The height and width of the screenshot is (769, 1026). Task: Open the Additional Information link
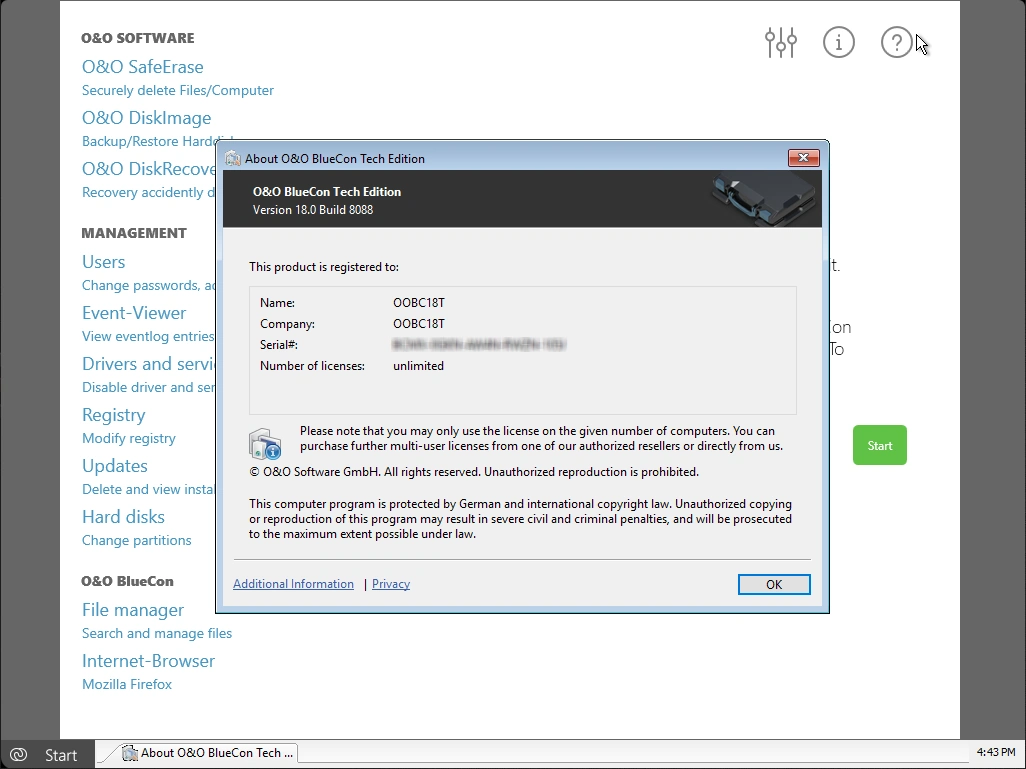[x=293, y=584]
